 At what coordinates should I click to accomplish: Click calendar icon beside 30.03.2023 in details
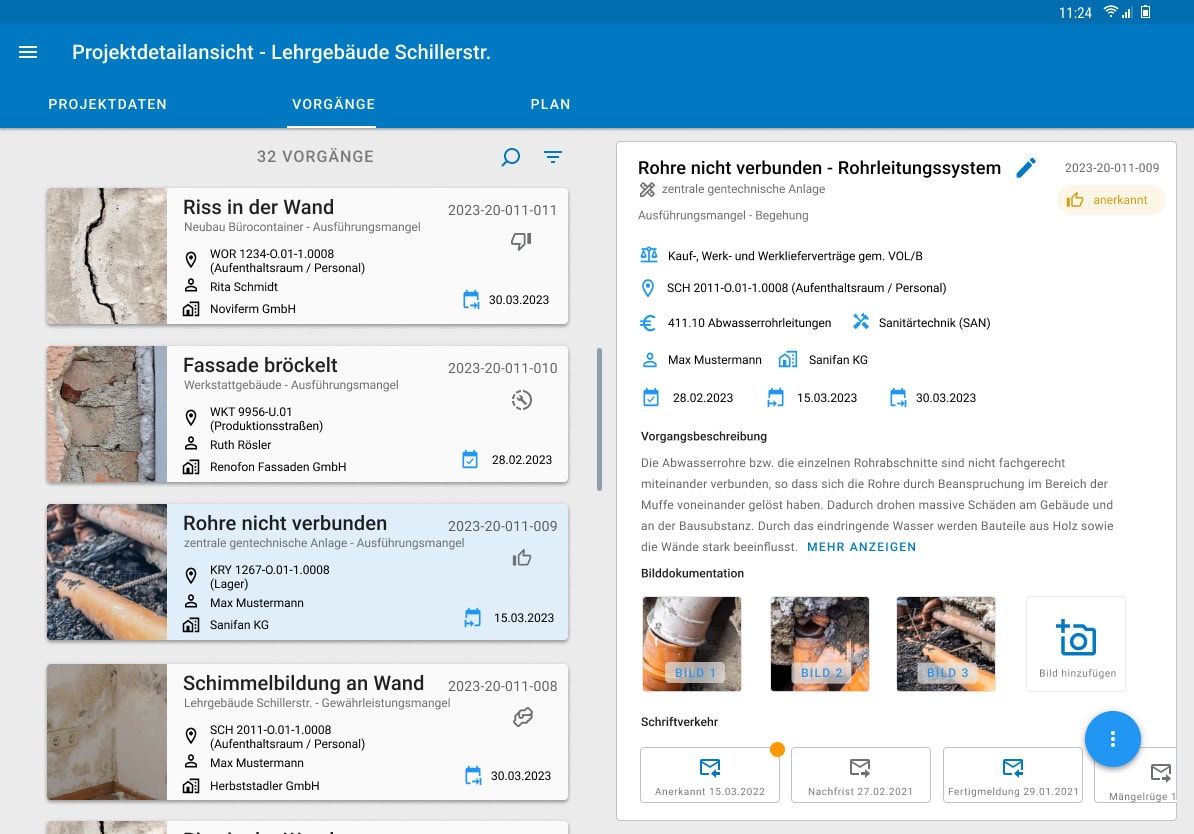point(899,398)
